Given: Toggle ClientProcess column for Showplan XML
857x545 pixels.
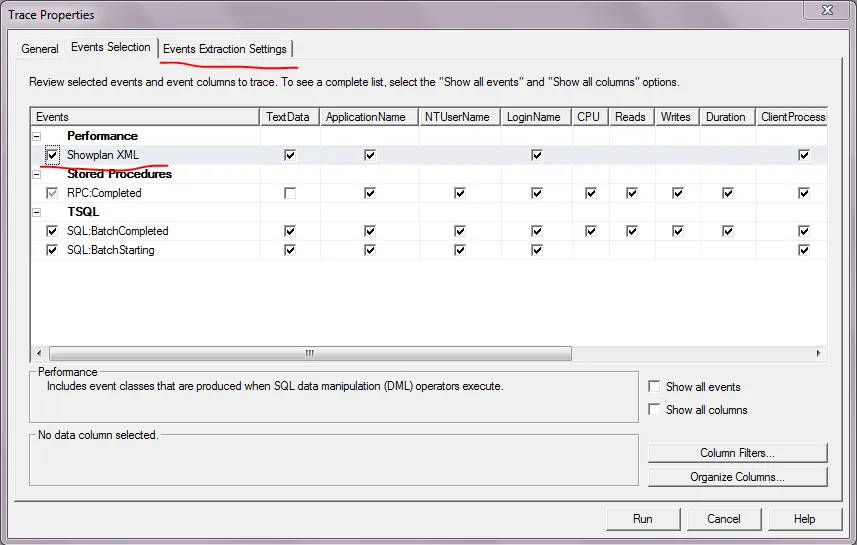Looking at the screenshot, I should 803,155.
